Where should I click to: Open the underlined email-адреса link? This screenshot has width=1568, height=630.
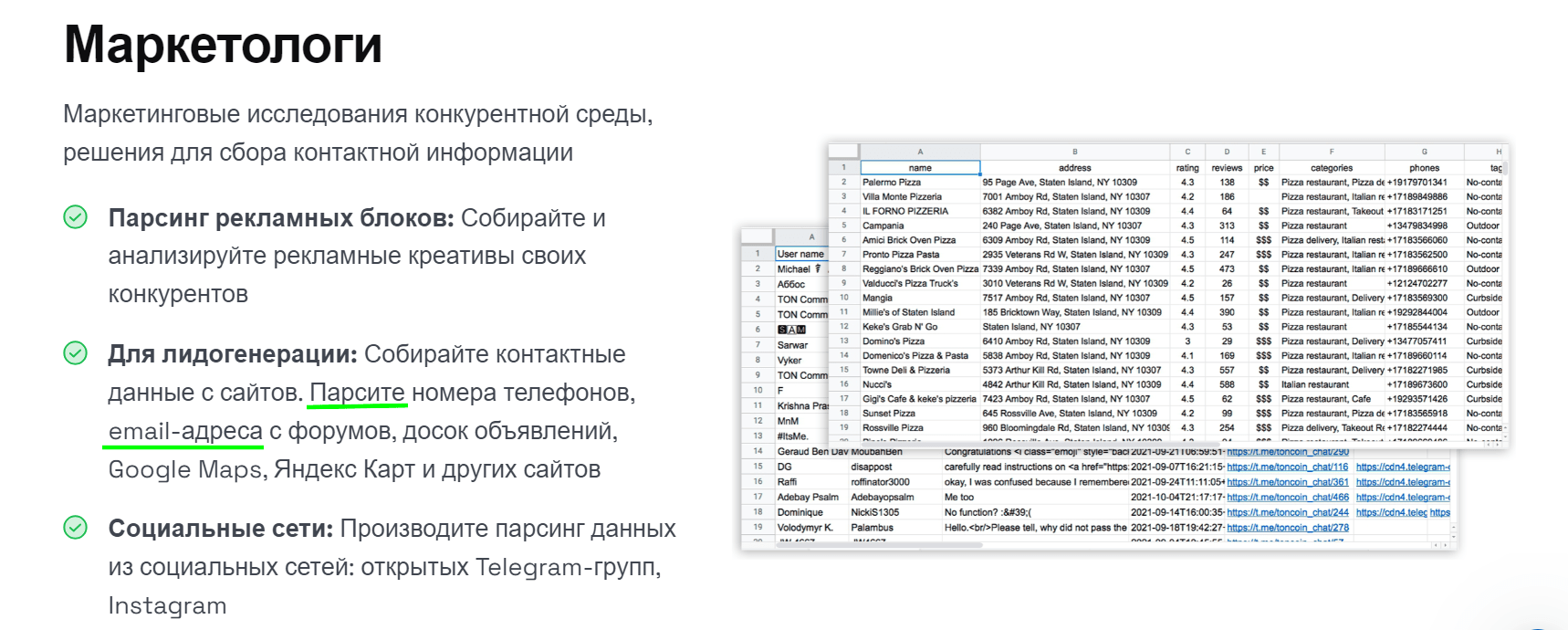pyautogui.click(x=185, y=431)
